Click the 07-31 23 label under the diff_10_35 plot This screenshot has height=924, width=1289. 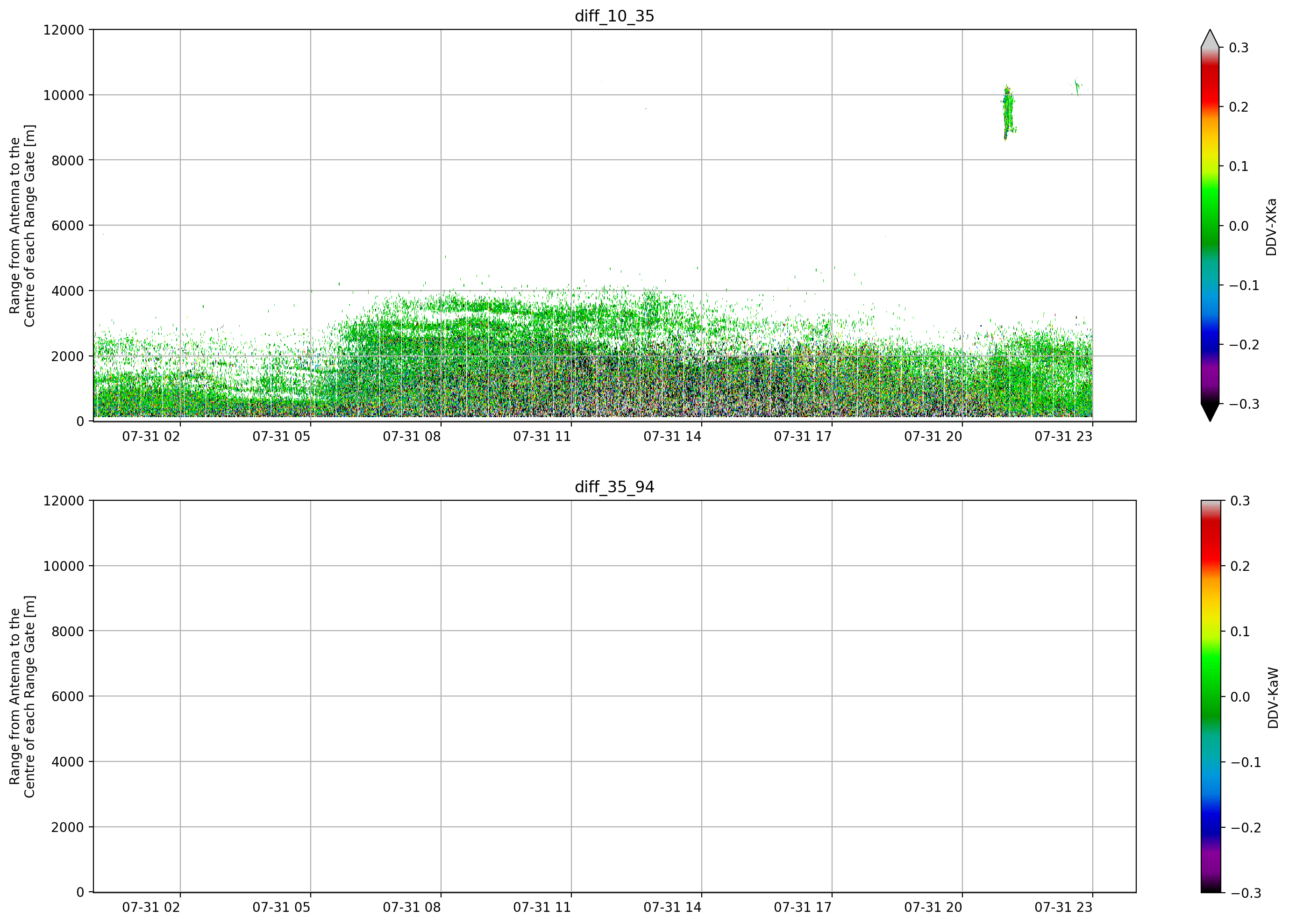(1063, 436)
